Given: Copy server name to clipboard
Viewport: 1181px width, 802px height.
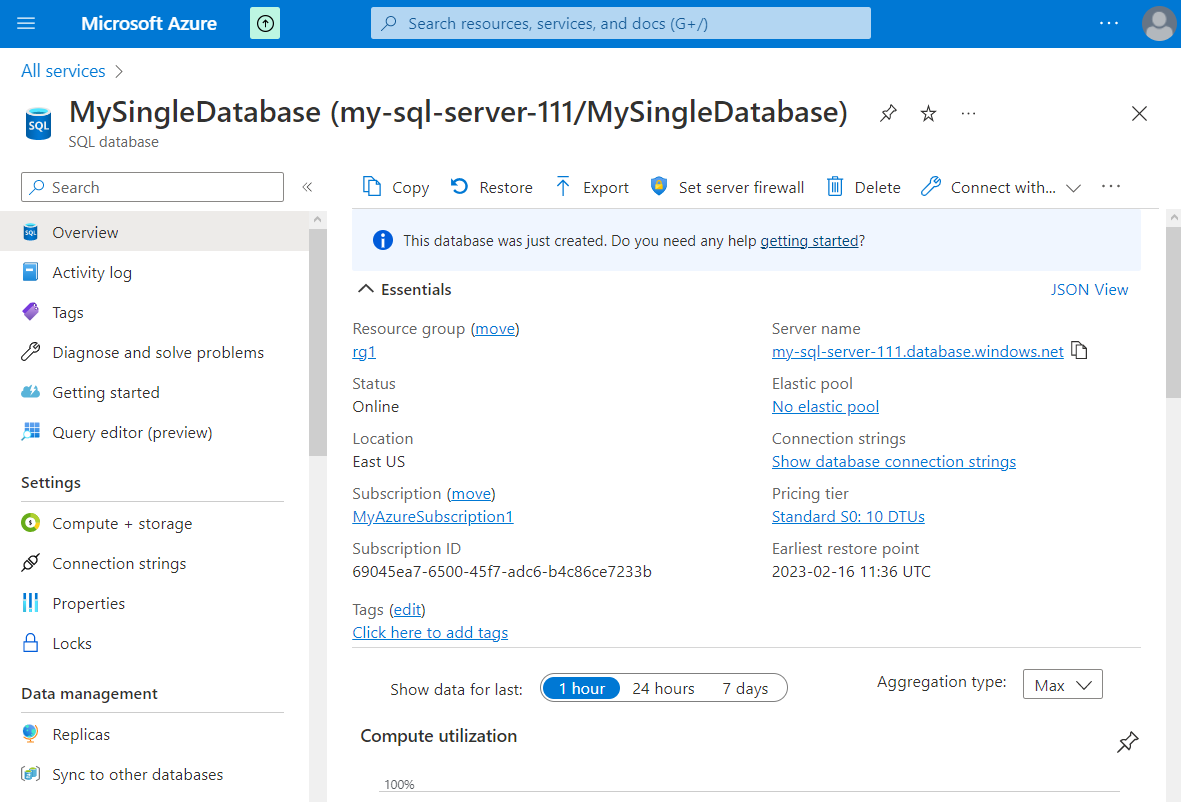Looking at the screenshot, I should (x=1079, y=351).
